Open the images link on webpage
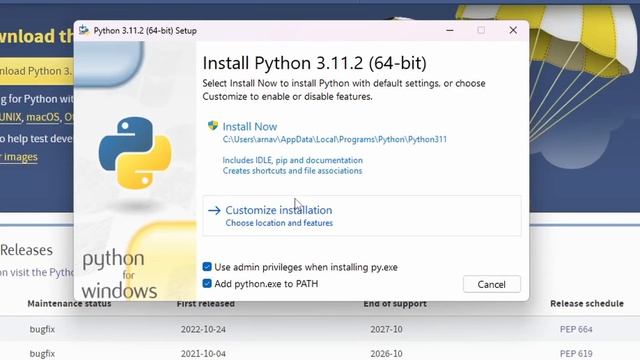The width and height of the screenshot is (640, 360). [x=20, y=157]
